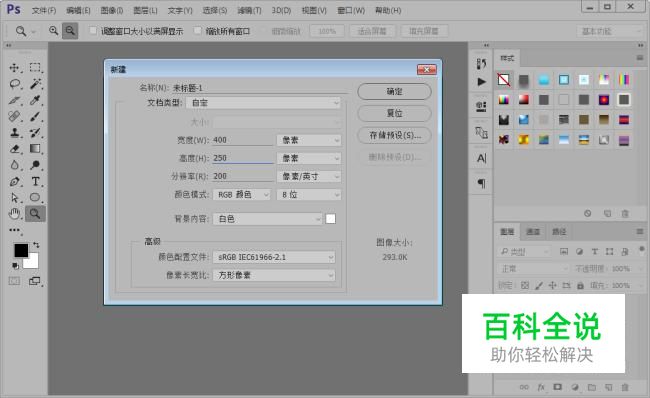This screenshot has height=398, width=650.
Task: Open the History panel icon
Action: (481, 63)
